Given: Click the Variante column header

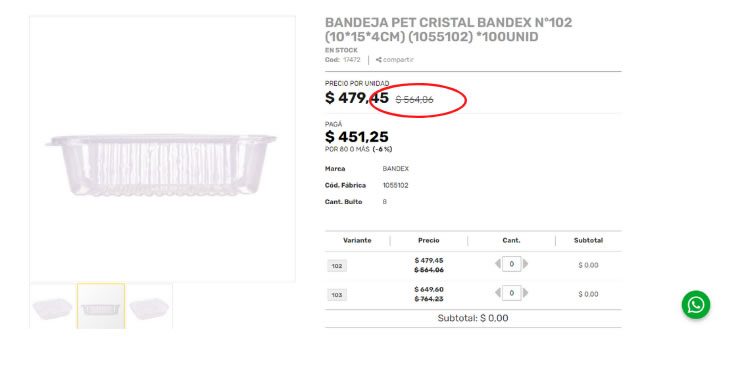Looking at the screenshot, I should [357, 241].
